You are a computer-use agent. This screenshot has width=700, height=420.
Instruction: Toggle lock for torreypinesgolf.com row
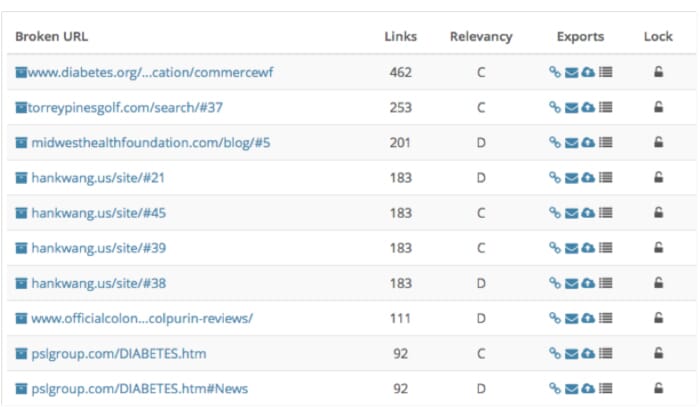pyautogui.click(x=658, y=107)
